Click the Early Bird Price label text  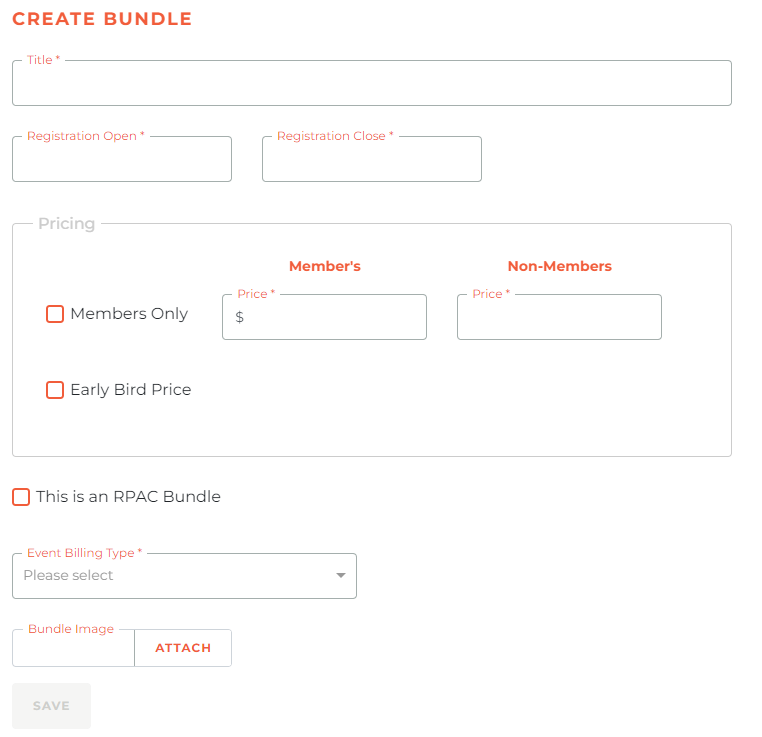131,390
